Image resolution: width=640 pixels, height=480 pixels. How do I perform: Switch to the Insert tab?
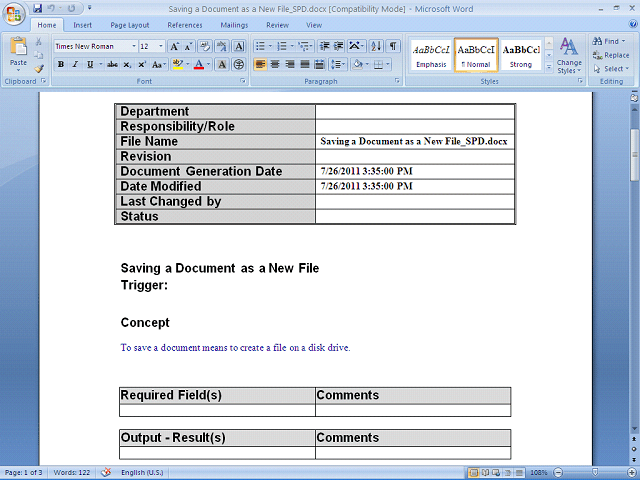tap(82, 25)
